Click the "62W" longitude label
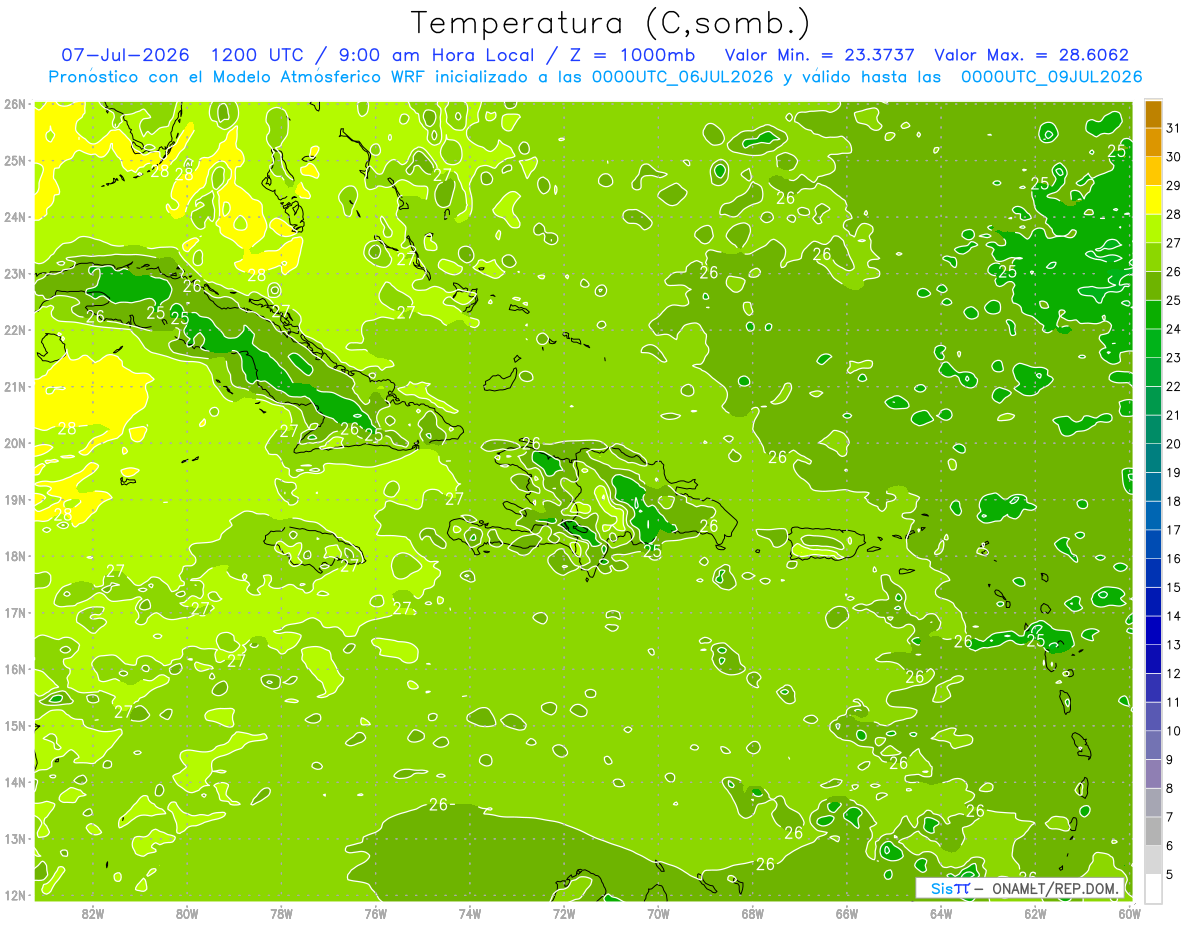This screenshot has height=927, width=1200. pyautogui.click(x=1035, y=913)
